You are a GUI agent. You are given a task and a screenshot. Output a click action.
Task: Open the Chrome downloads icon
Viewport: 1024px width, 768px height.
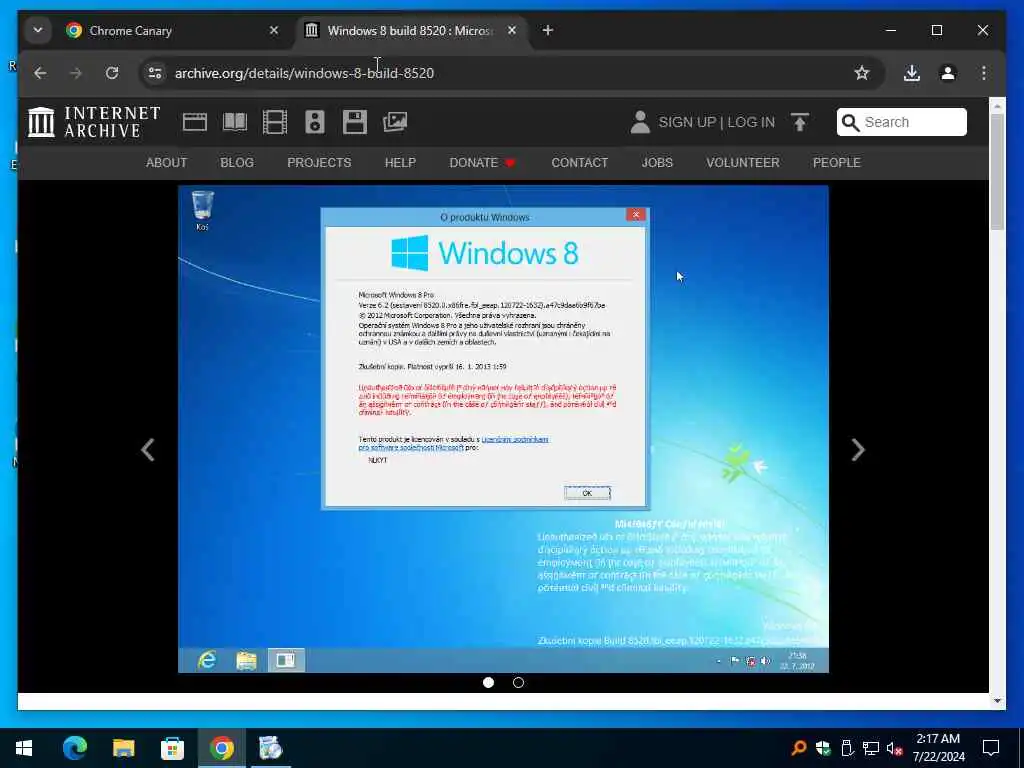coord(912,73)
